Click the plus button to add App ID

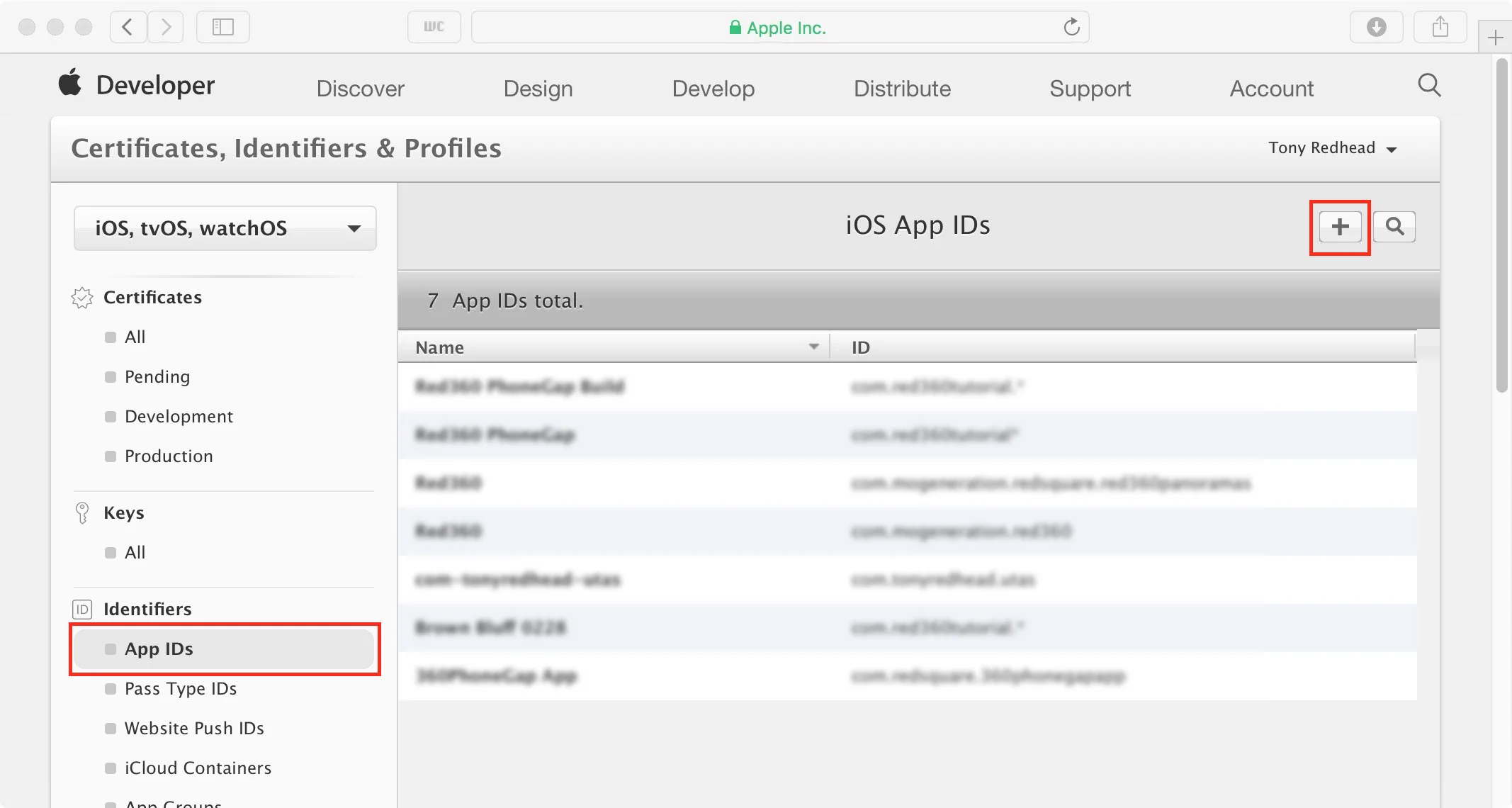1340,227
